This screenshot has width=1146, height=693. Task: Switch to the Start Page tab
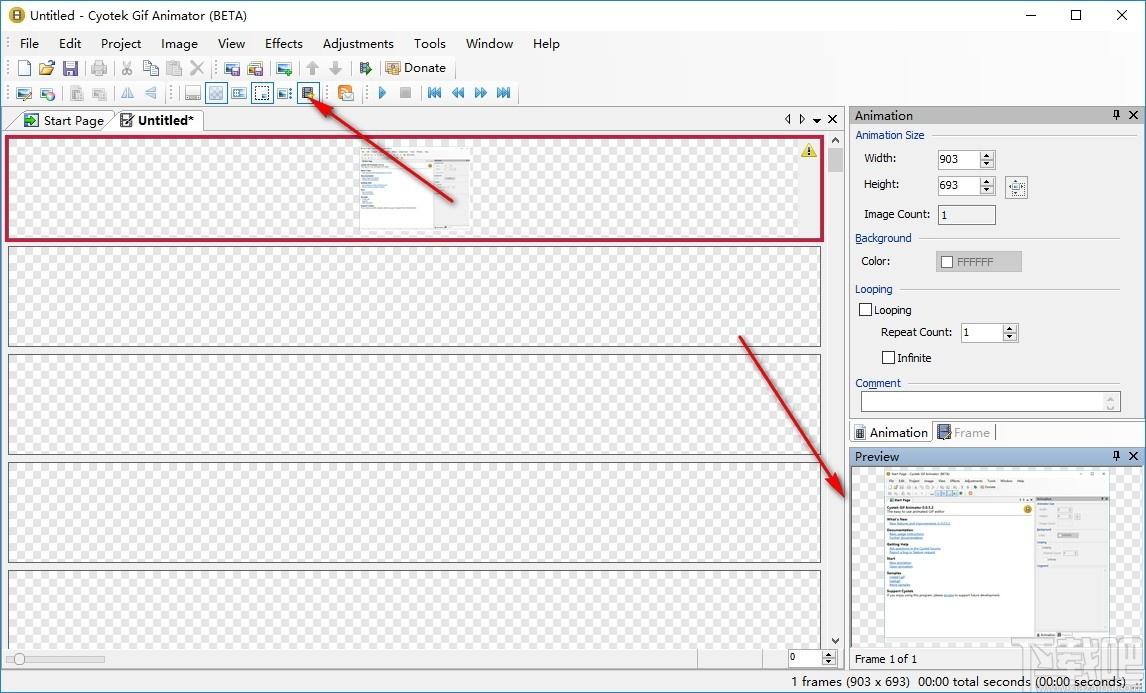point(64,121)
